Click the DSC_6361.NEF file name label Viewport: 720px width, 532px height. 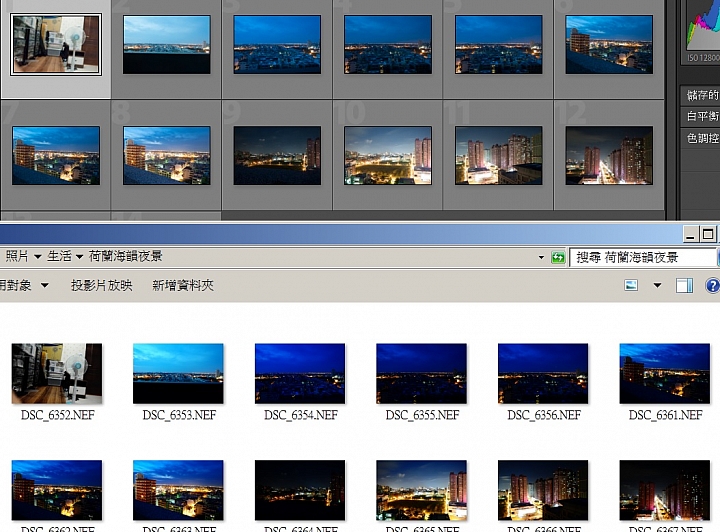(x=665, y=415)
